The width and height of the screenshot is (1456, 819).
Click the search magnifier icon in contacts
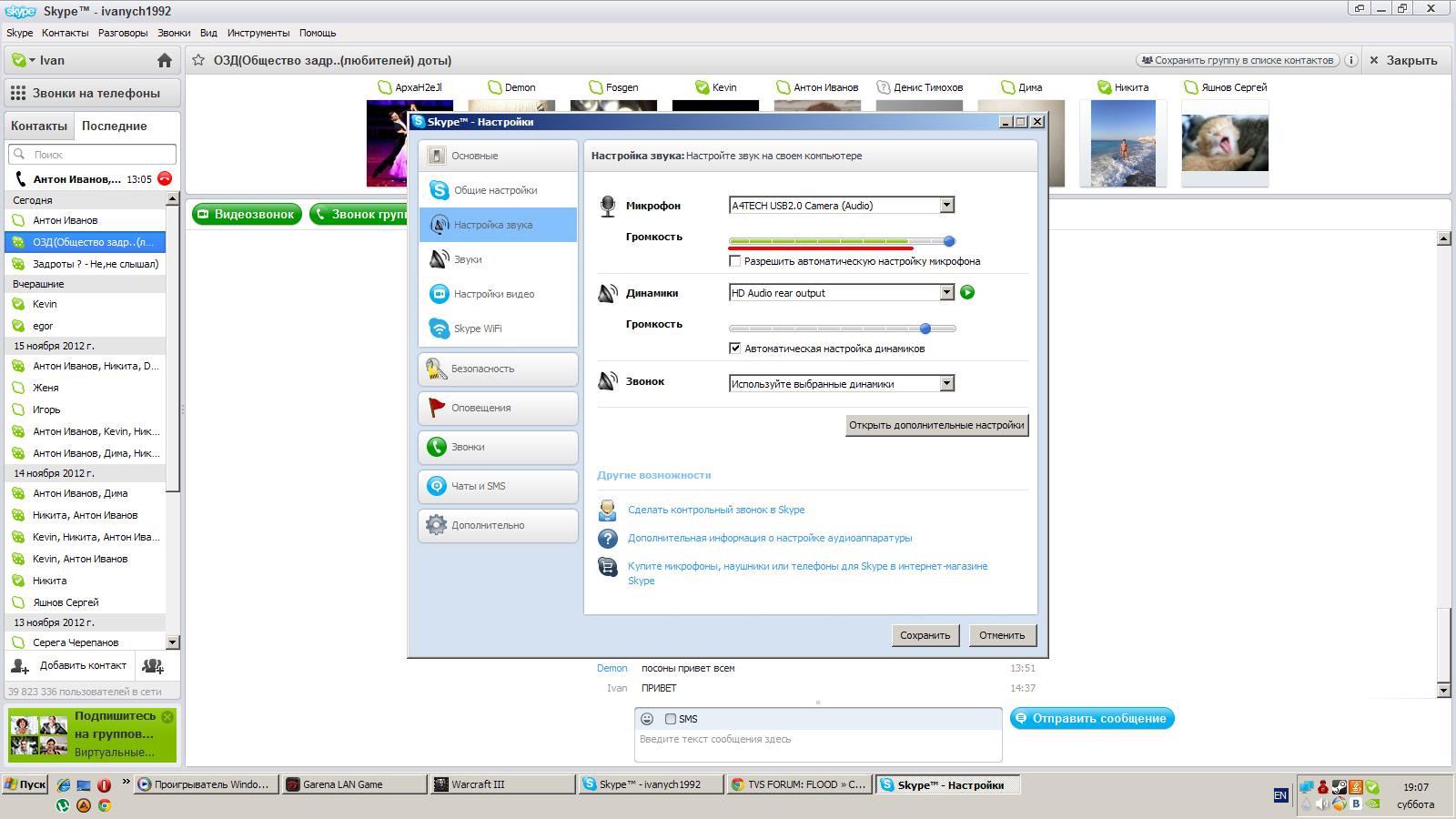pos(19,155)
